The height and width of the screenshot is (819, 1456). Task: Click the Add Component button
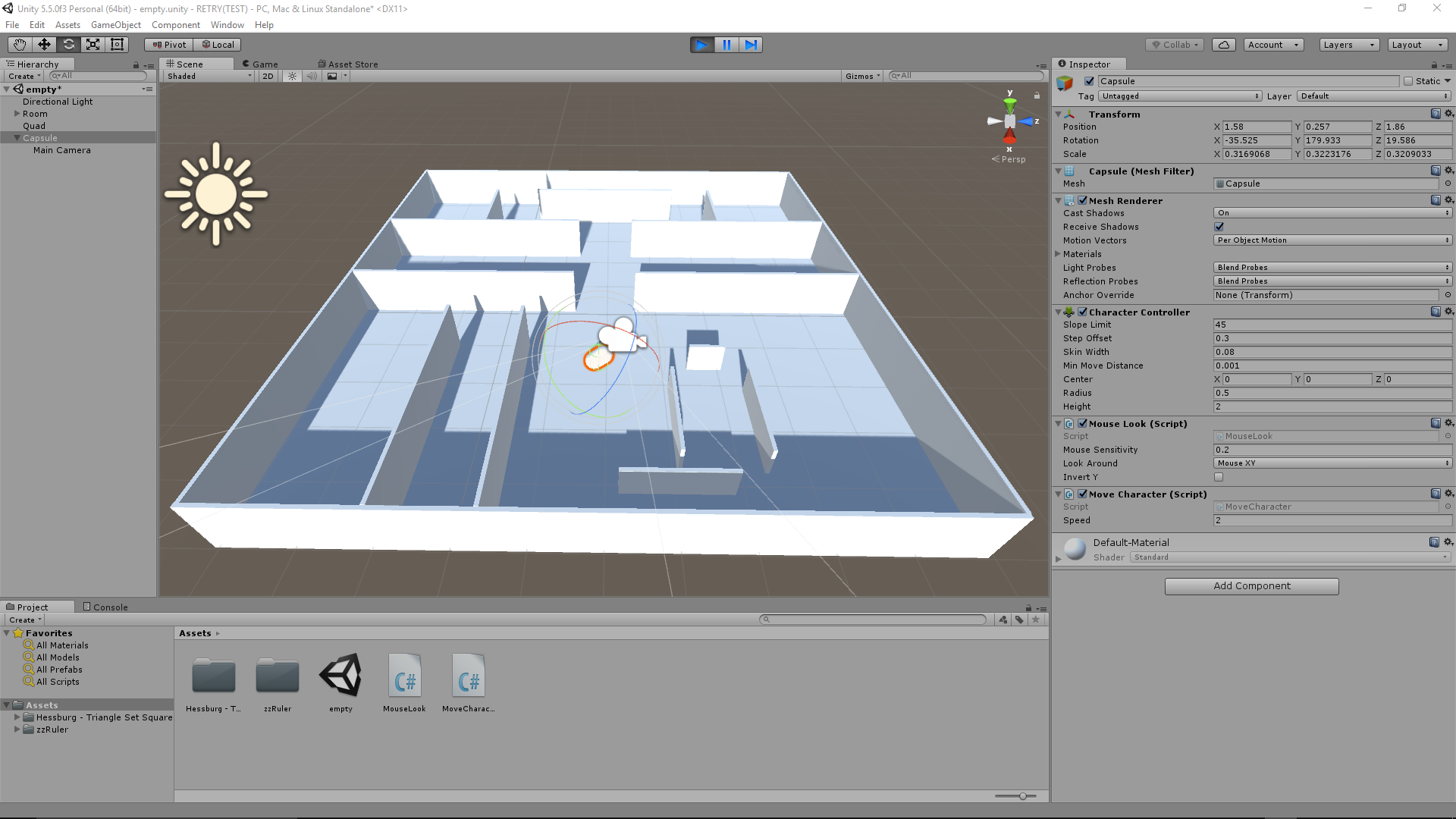tap(1251, 586)
